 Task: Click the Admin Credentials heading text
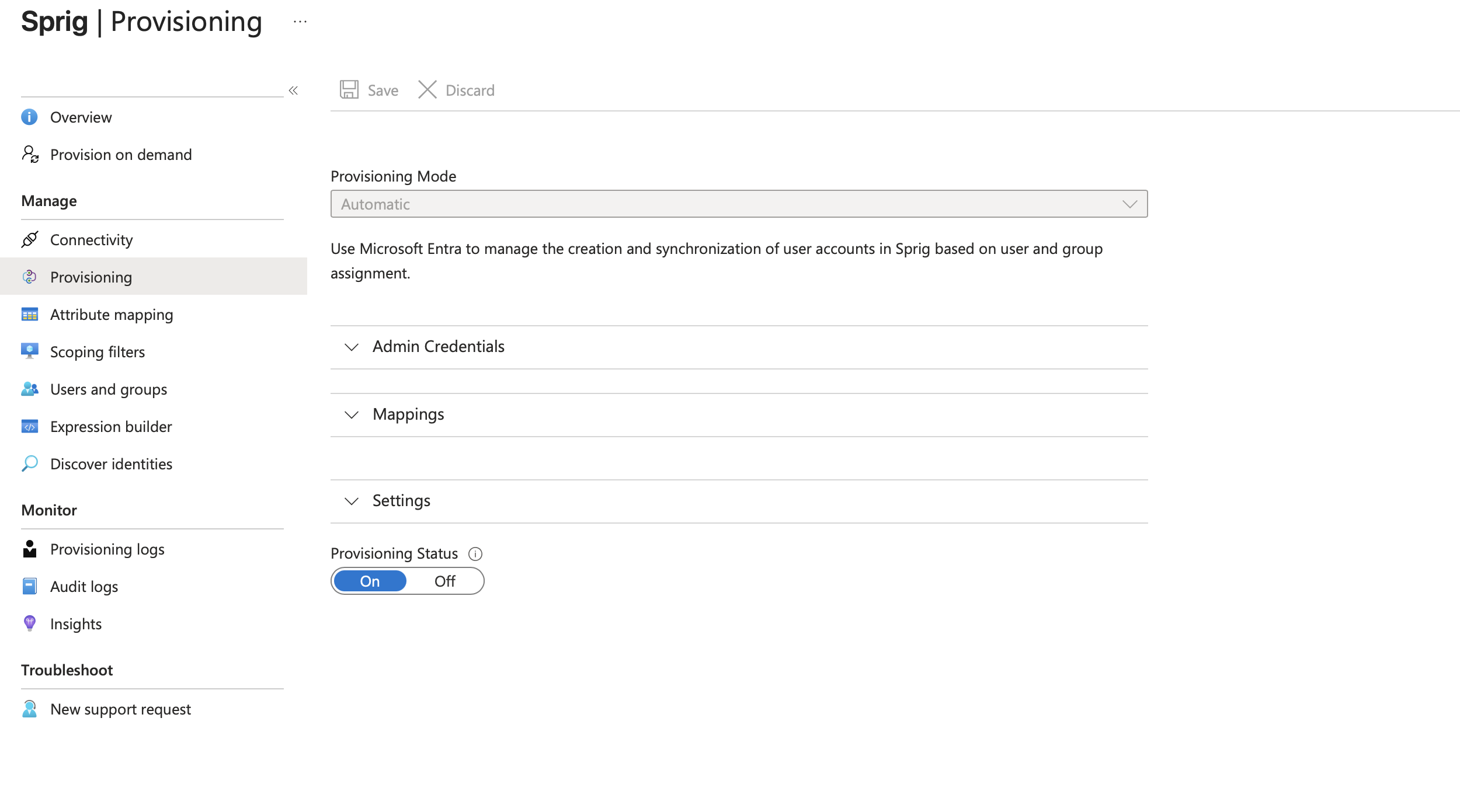[x=439, y=347]
